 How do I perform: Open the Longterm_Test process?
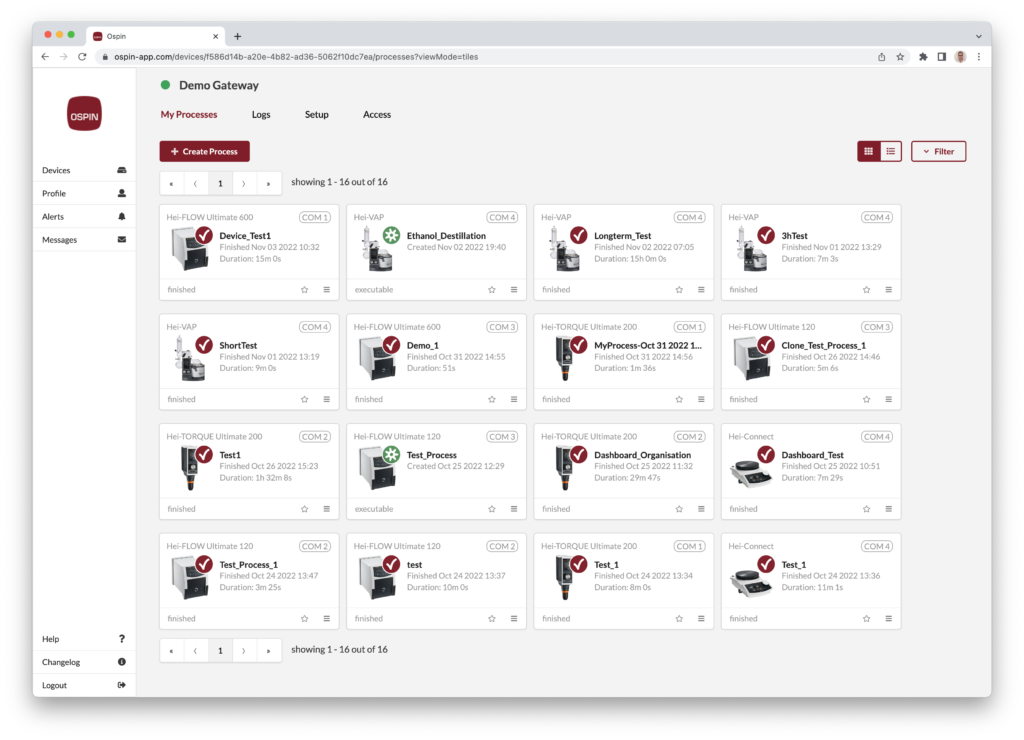pyautogui.click(x=622, y=236)
